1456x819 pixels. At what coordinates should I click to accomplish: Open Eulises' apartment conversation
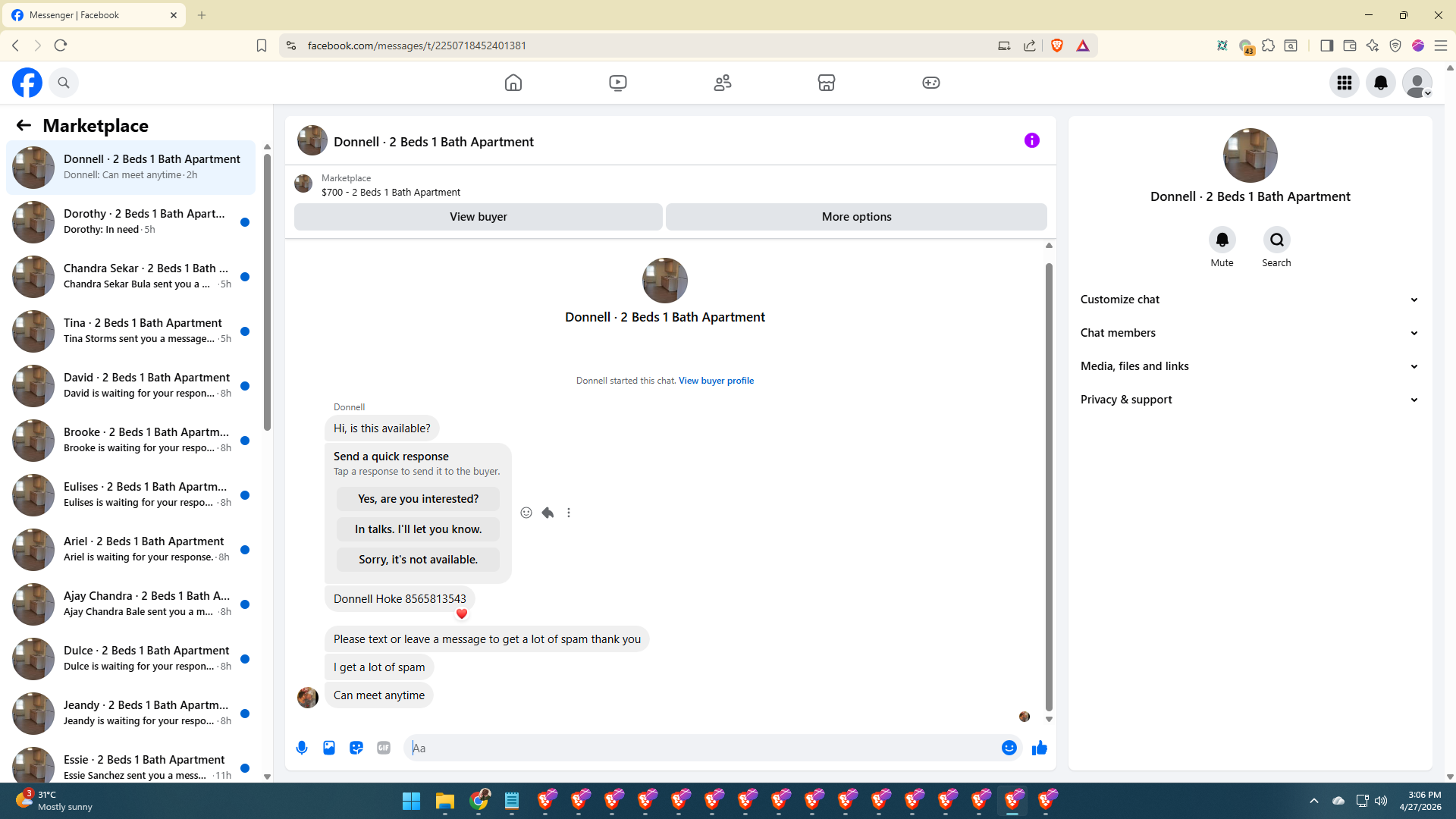pos(130,495)
